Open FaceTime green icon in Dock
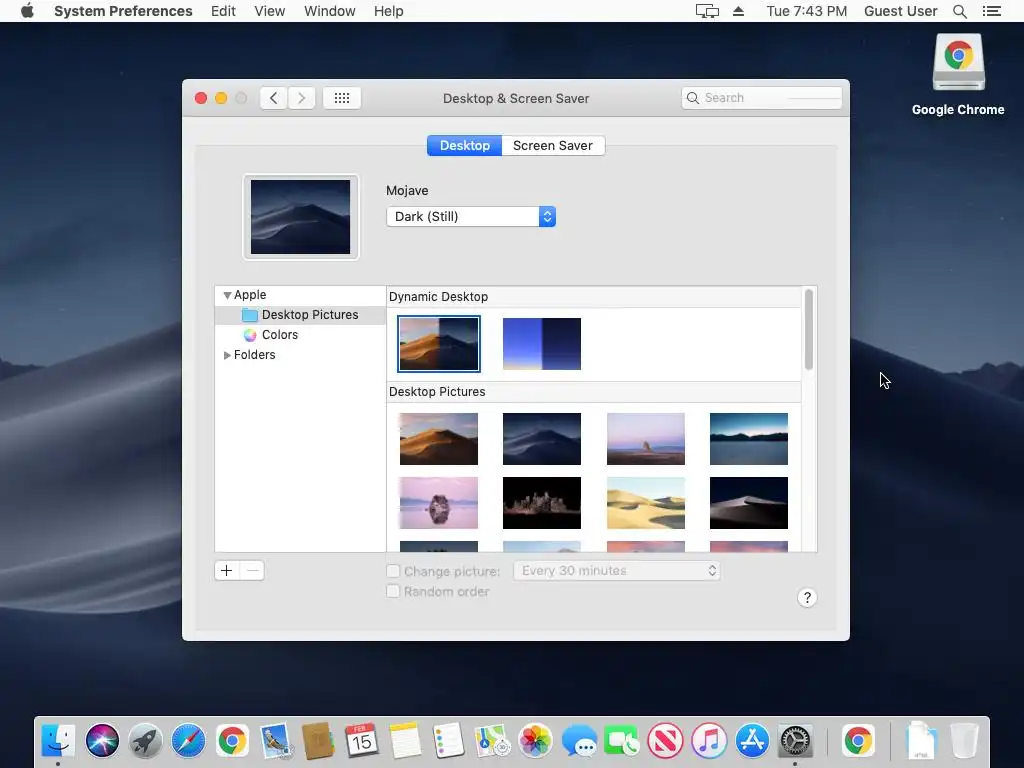 pos(622,741)
